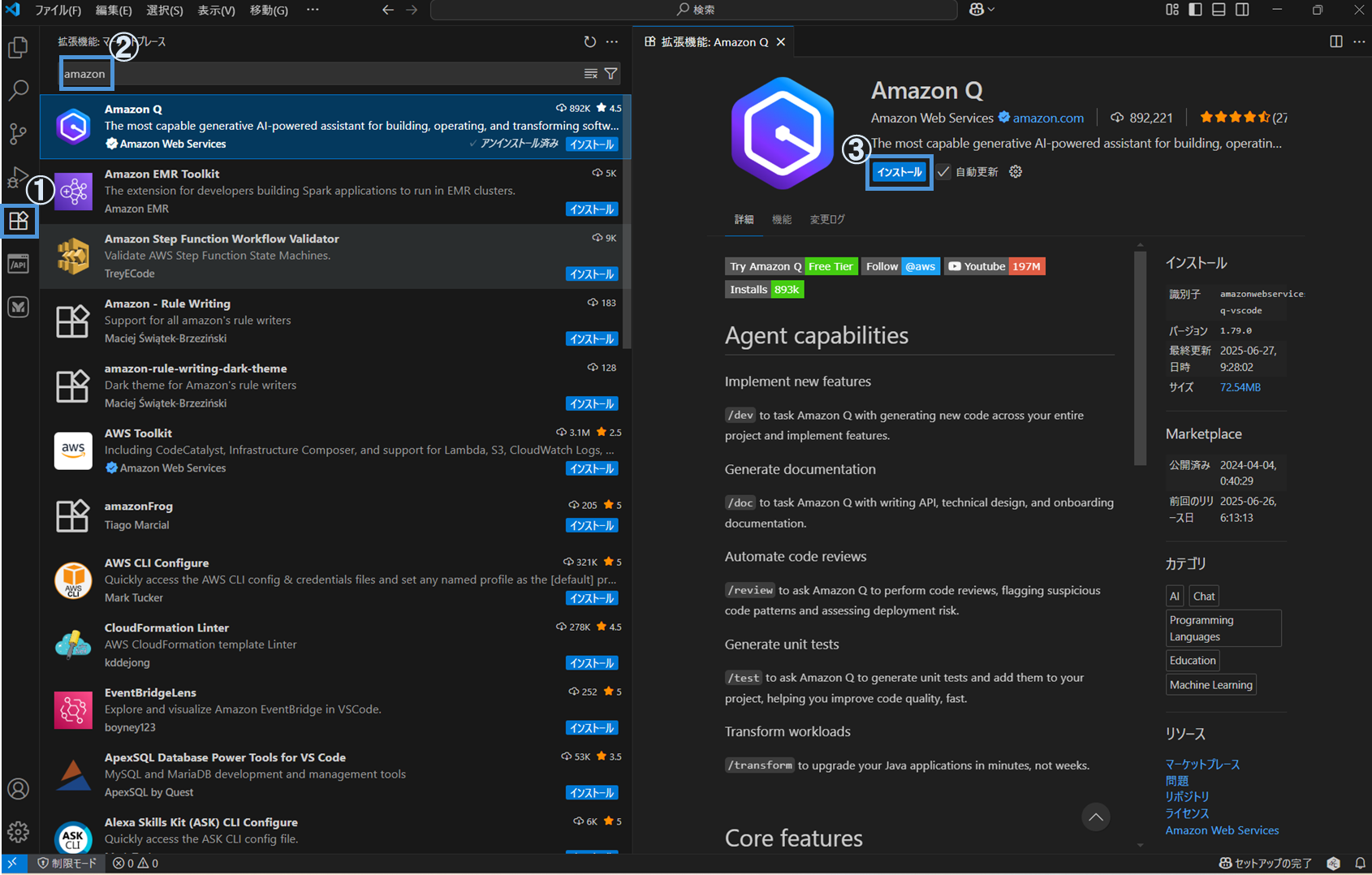Image resolution: width=1372 pixels, height=875 pixels.
Task: Click the extension search field containing amazon
Action: [x=340, y=74]
